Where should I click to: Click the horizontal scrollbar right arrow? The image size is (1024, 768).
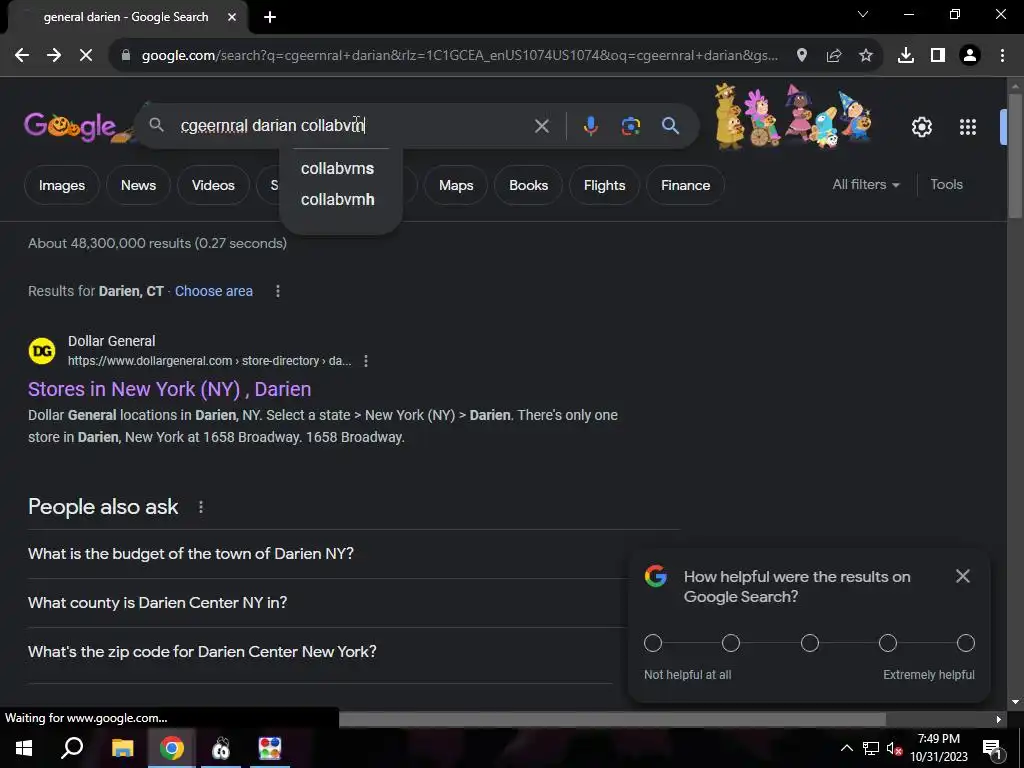(x=998, y=719)
